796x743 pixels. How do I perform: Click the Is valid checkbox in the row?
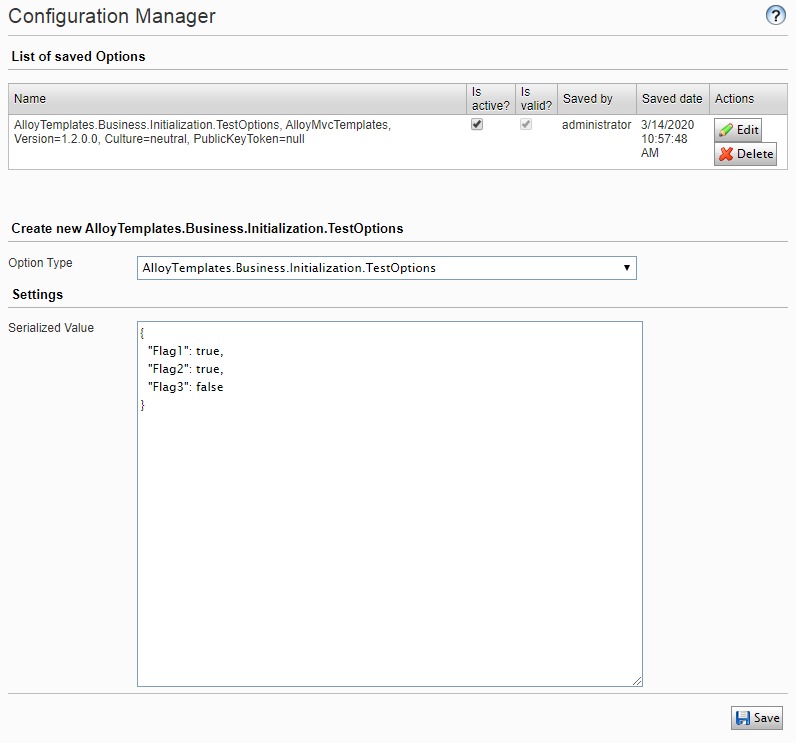pyautogui.click(x=526, y=125)
